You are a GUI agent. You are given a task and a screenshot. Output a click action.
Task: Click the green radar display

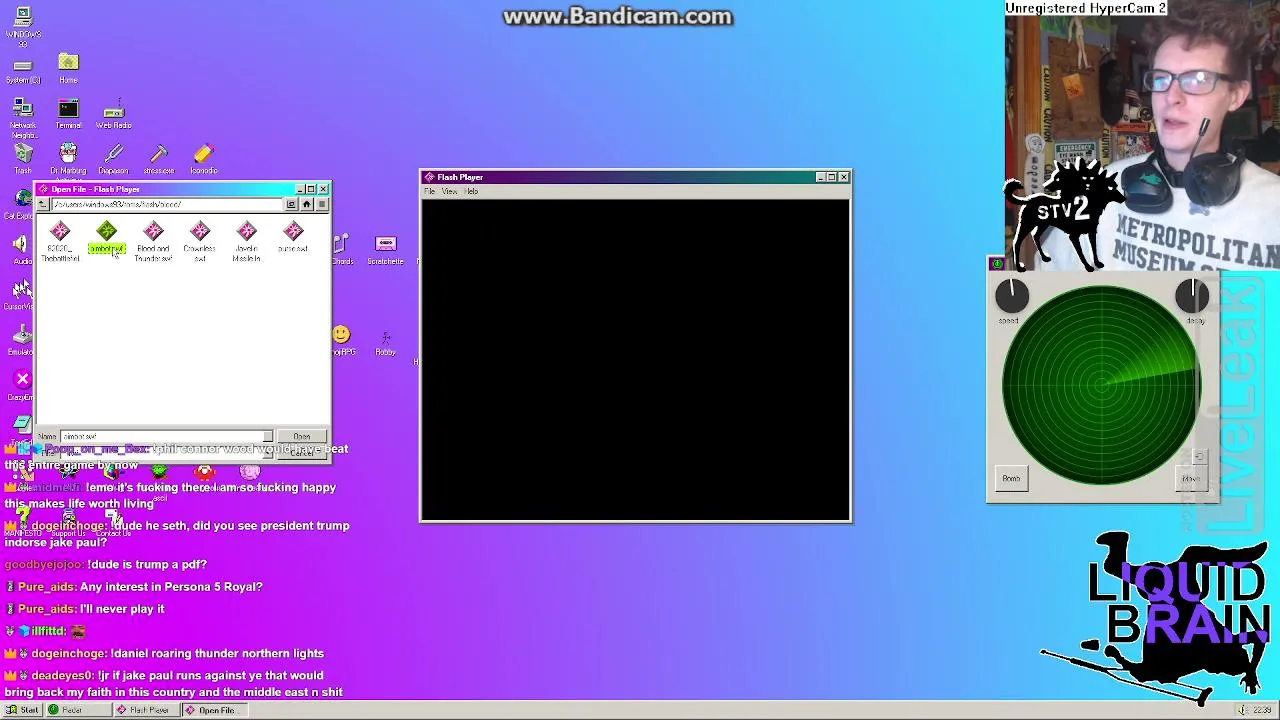pos(1101,385)
